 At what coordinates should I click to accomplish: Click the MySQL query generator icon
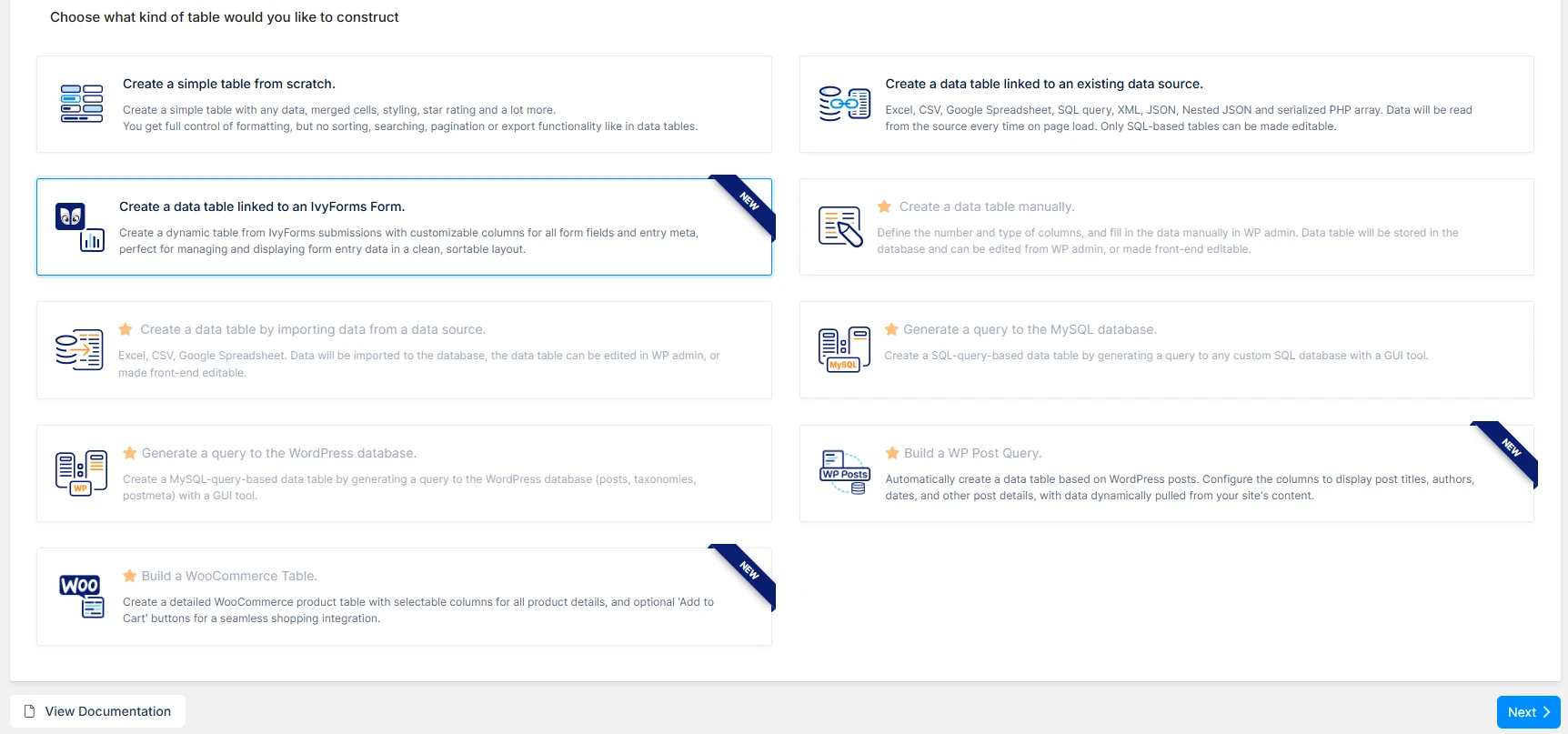click(844, 350)
